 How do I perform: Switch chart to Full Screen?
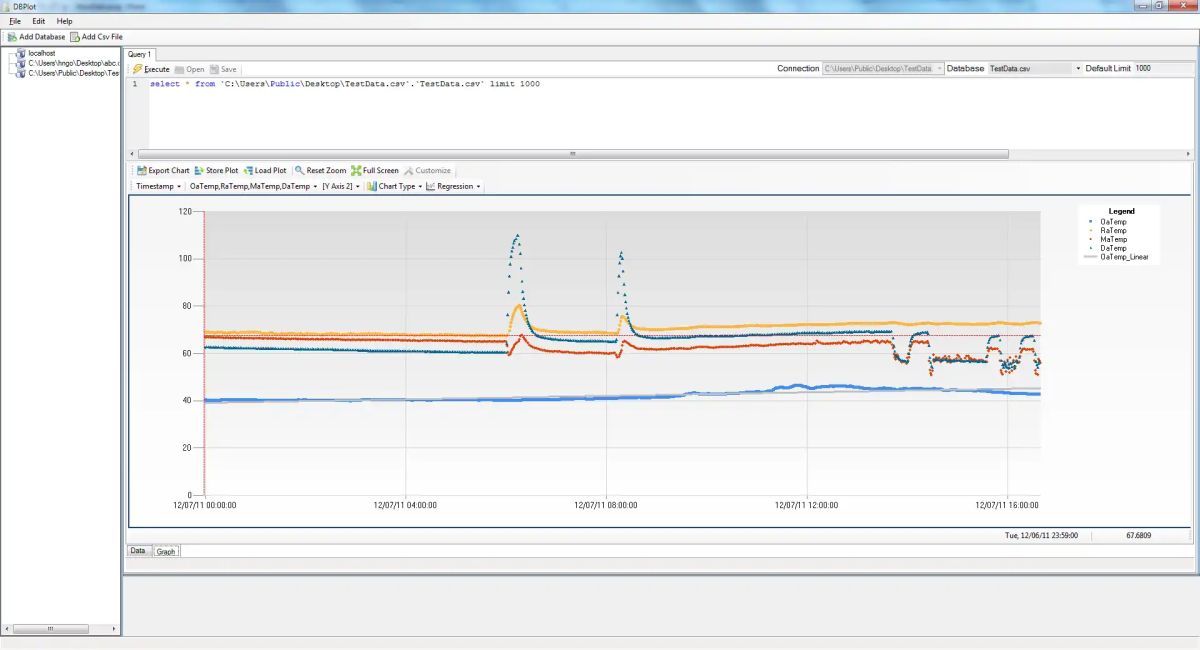click(x=375, y=170)
